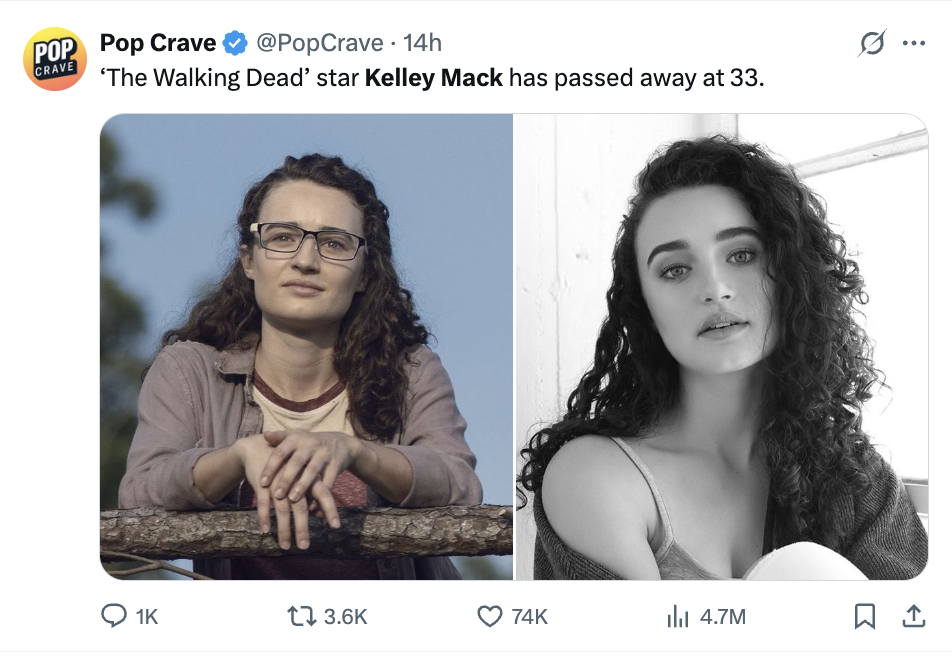Click the tweet text about Kelley Mack
This screenshot has height=656, width=952.
(432, 77)
